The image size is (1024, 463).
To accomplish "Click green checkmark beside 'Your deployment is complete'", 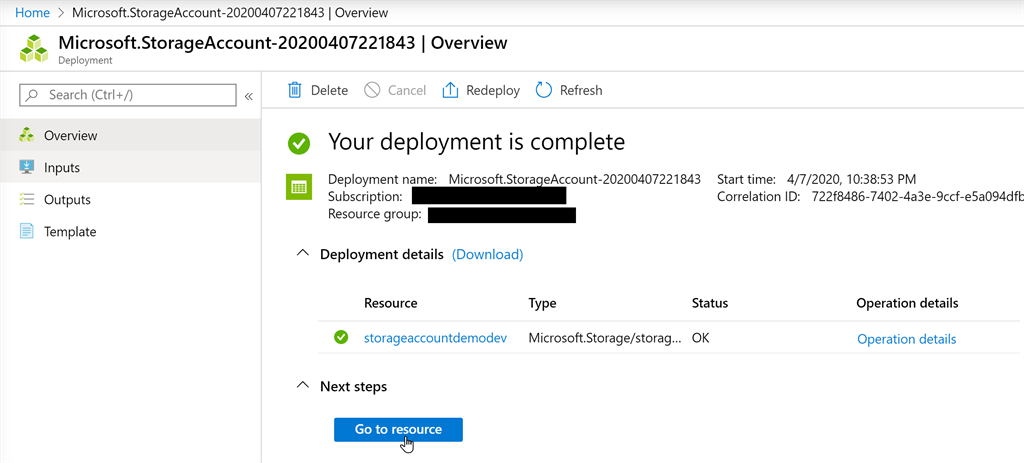I will click(x=299, y=143).
